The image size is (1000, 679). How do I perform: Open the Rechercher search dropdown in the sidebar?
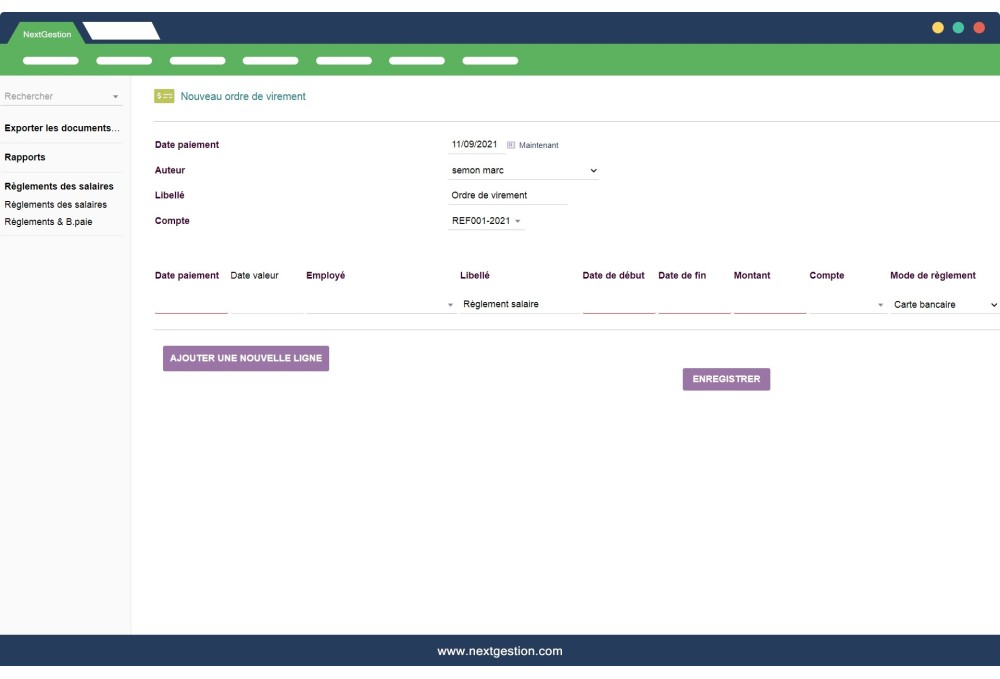(62, 95)
